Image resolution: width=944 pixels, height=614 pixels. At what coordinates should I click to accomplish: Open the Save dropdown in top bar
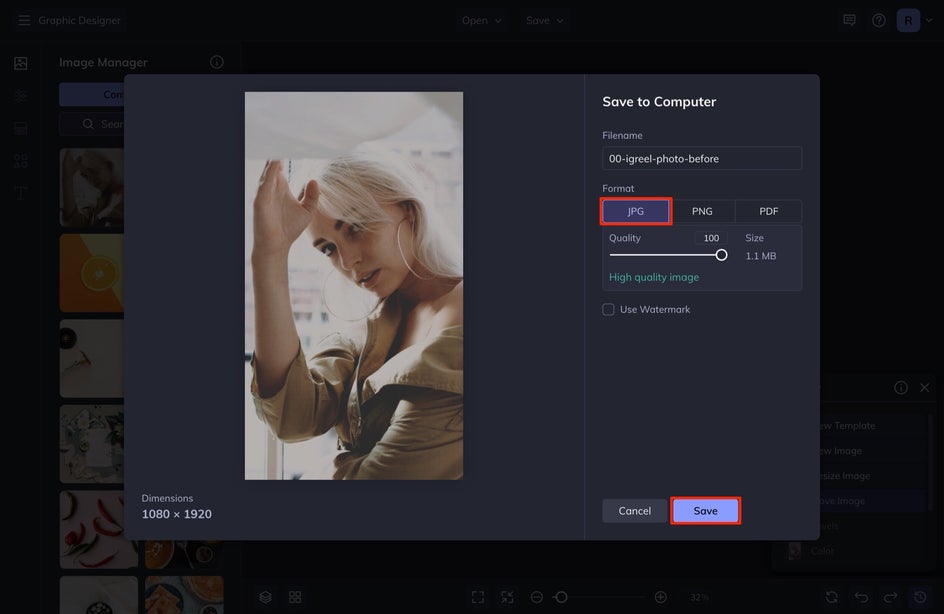click(544, 20)
